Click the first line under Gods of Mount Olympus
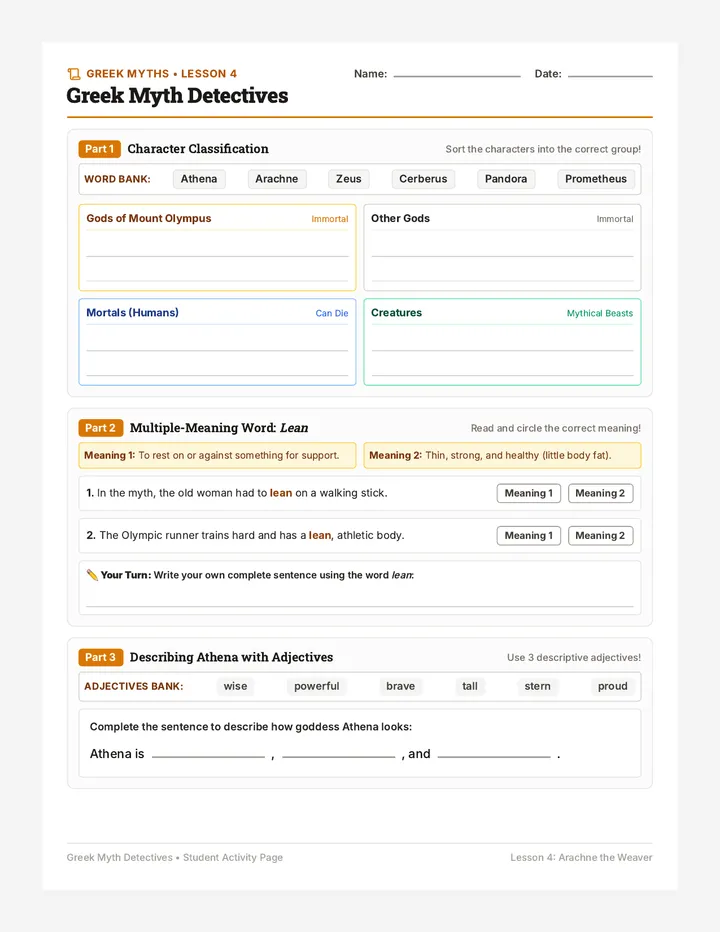This screenshot has height=932, width=720. [x=218, y=256]
